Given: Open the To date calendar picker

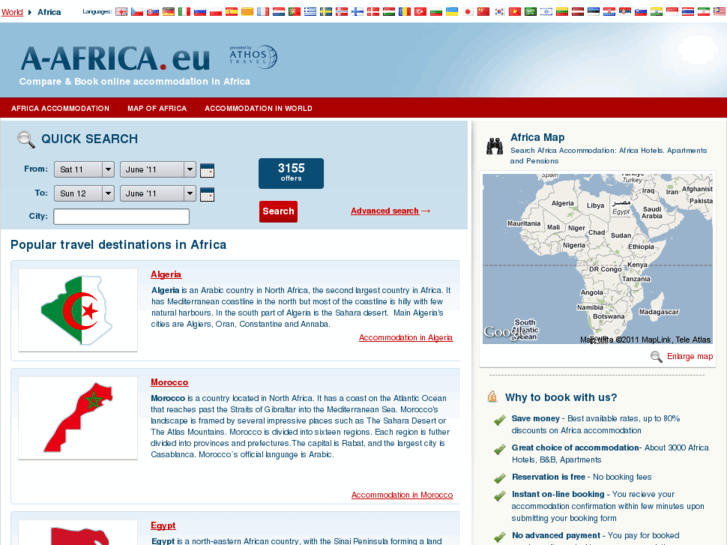Looking at the screenshot, I should 207,194.
